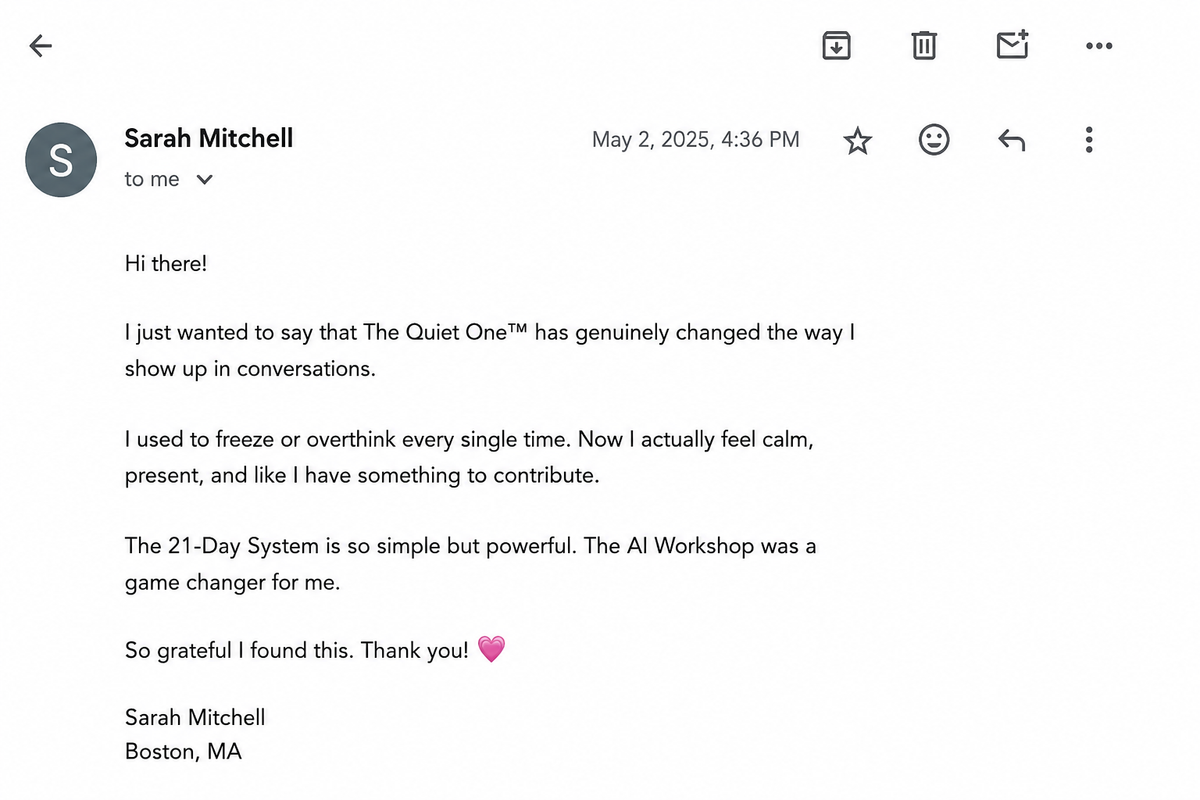Mark the message as unread
Screen dimensions: 1200x800
click(1012, 45)
